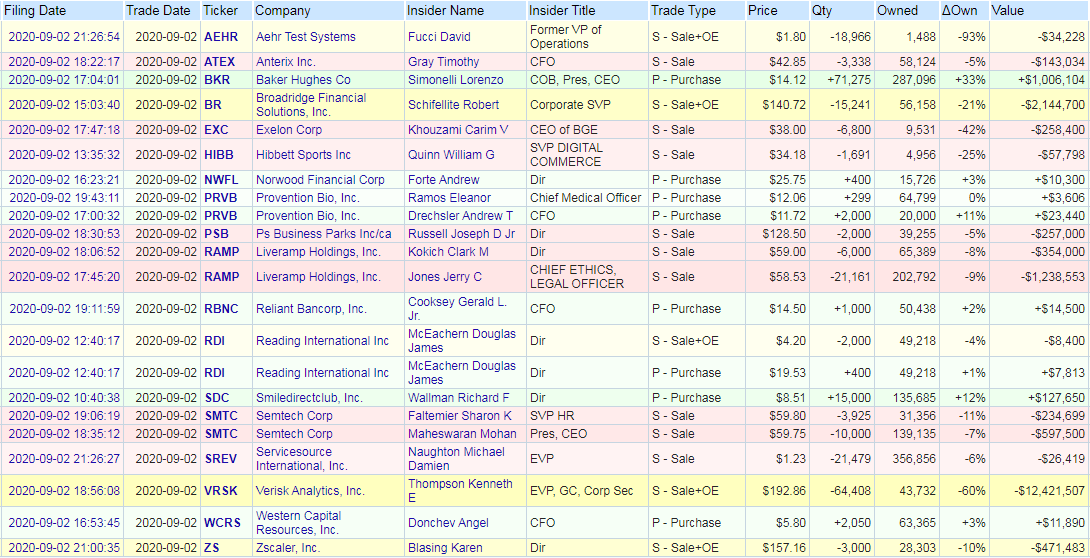The height and width of the screenshot is (558, 1090).
Task: Open the WCRS ticker link
Action: pyautogui.click(x=222, y=523)
